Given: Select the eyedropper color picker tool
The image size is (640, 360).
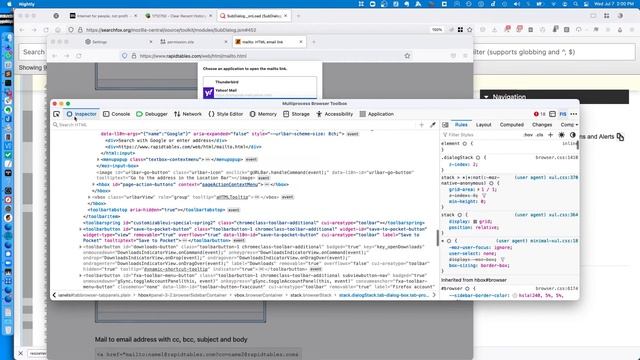Looking at the screenshot, I should (x=433, y=125).
